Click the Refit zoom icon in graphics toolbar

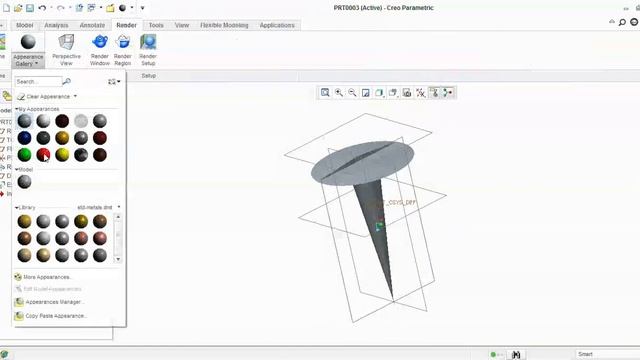pyautogui.click(x=325, y=93)
